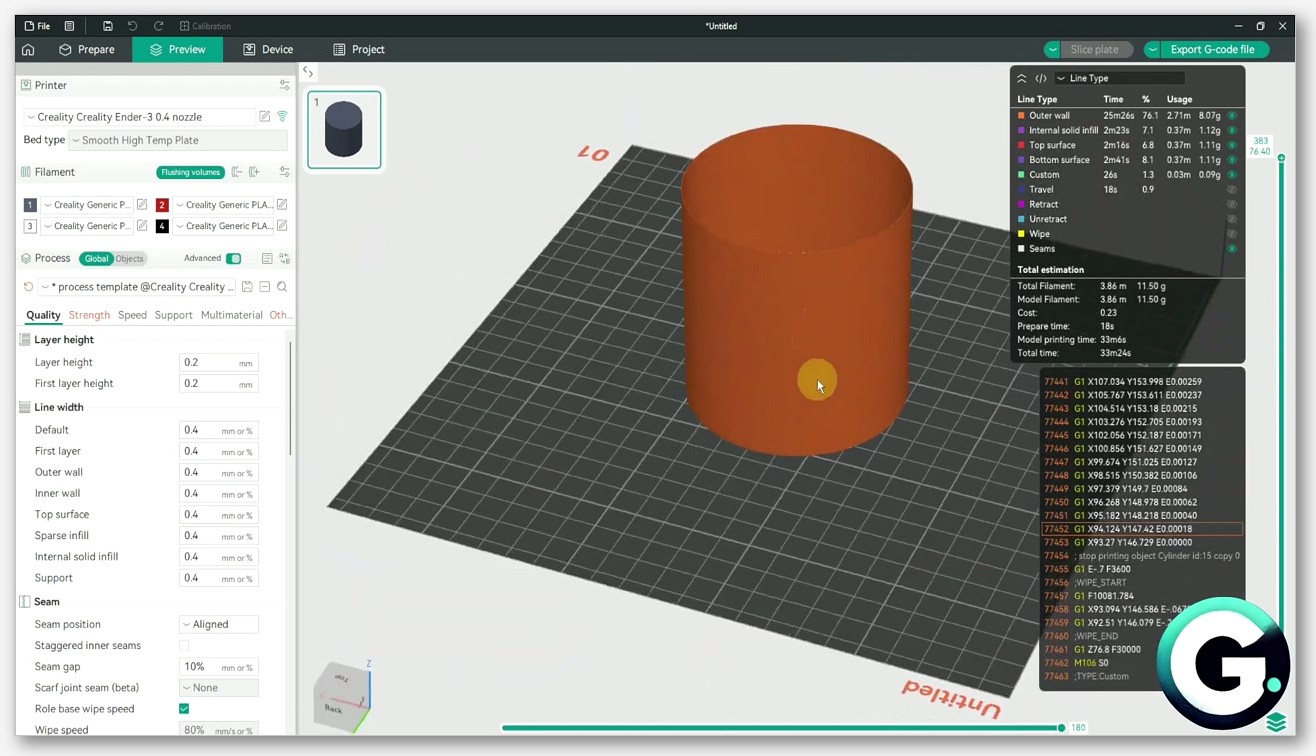Search process settings with magnifier icon
This screenshot has height=756, width=1316.
(x=282, y=287)
